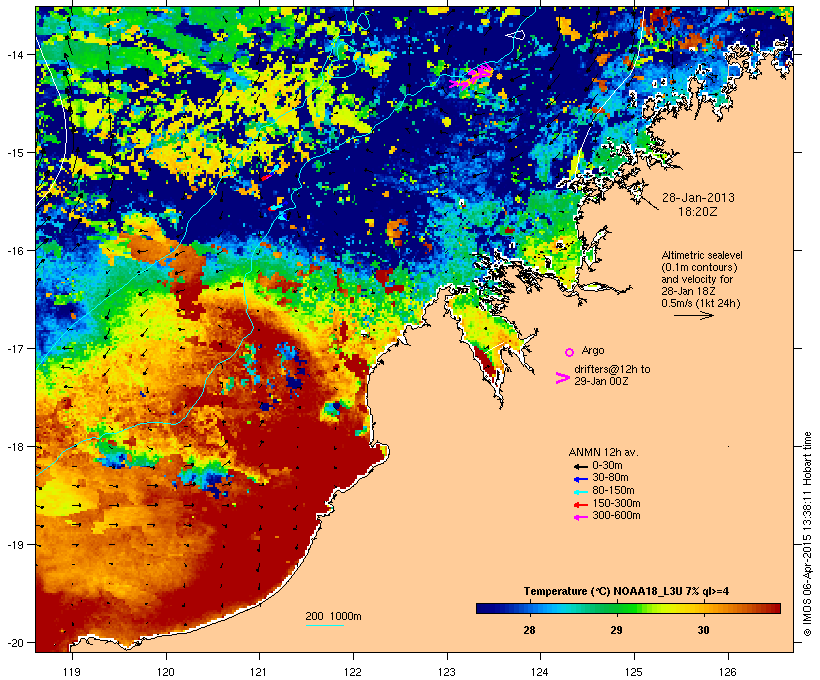Image resolution: width=820 pixels, height=680 pixels.
Task: Click the 29 label on the color bar
Action: [x=617, y=630]
